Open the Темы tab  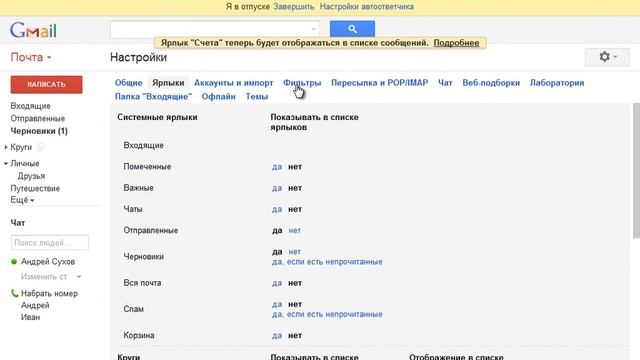[257, 97]
